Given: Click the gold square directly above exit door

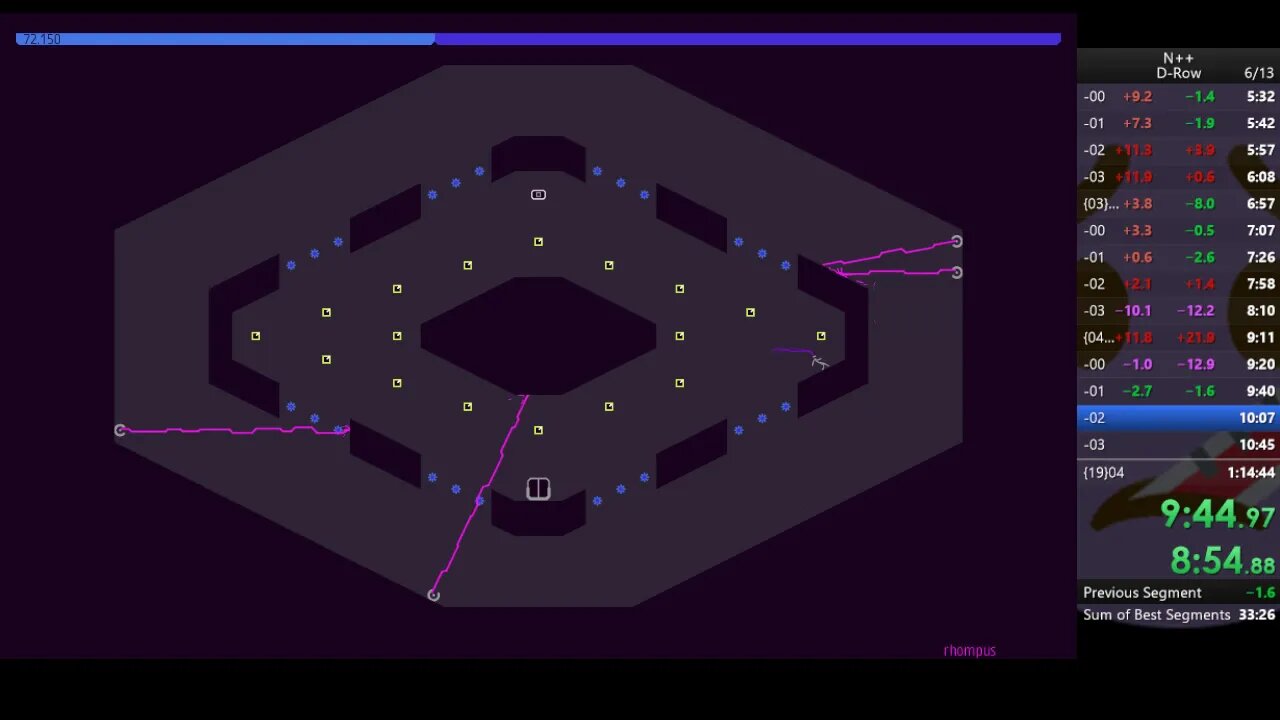Looking at the screenshot, I should [538, 430].
